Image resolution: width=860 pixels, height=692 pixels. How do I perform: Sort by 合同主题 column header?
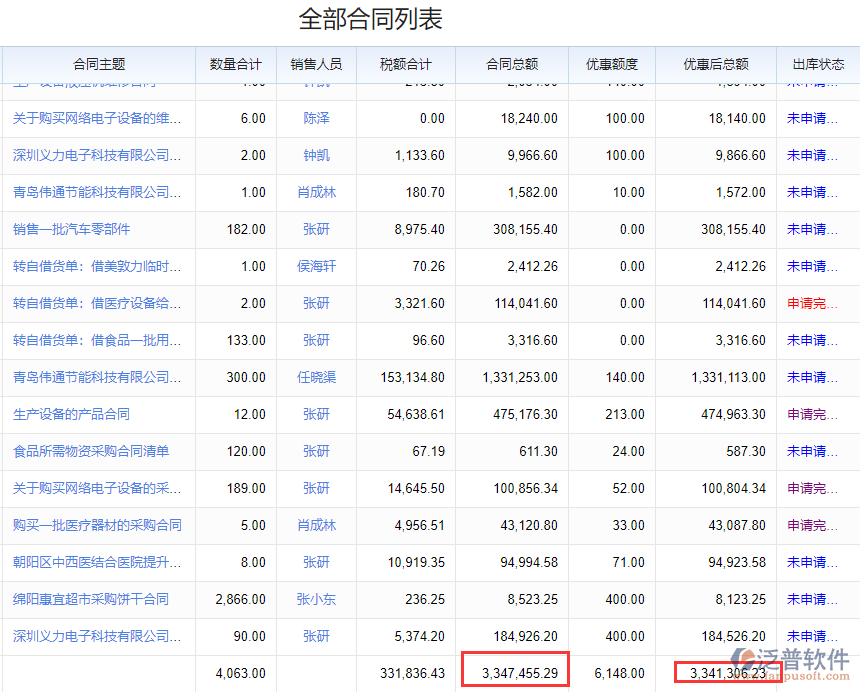click(99, 64)
